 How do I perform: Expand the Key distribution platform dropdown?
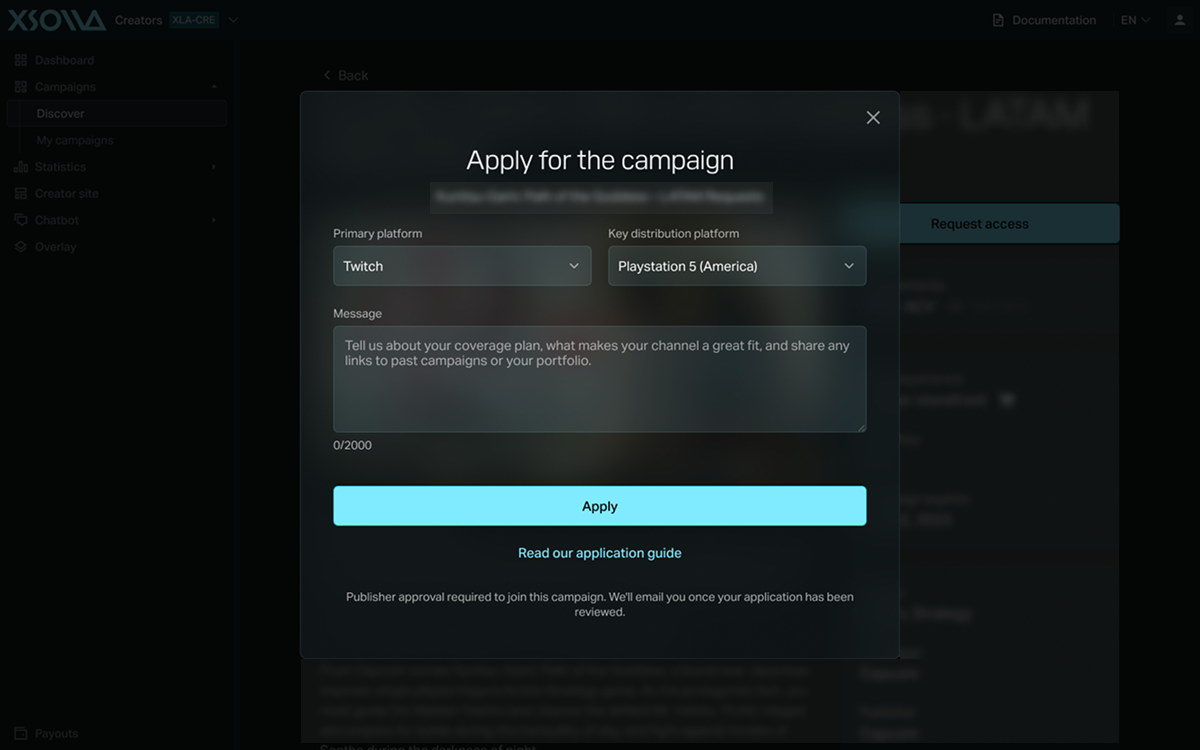pos(737,266)
